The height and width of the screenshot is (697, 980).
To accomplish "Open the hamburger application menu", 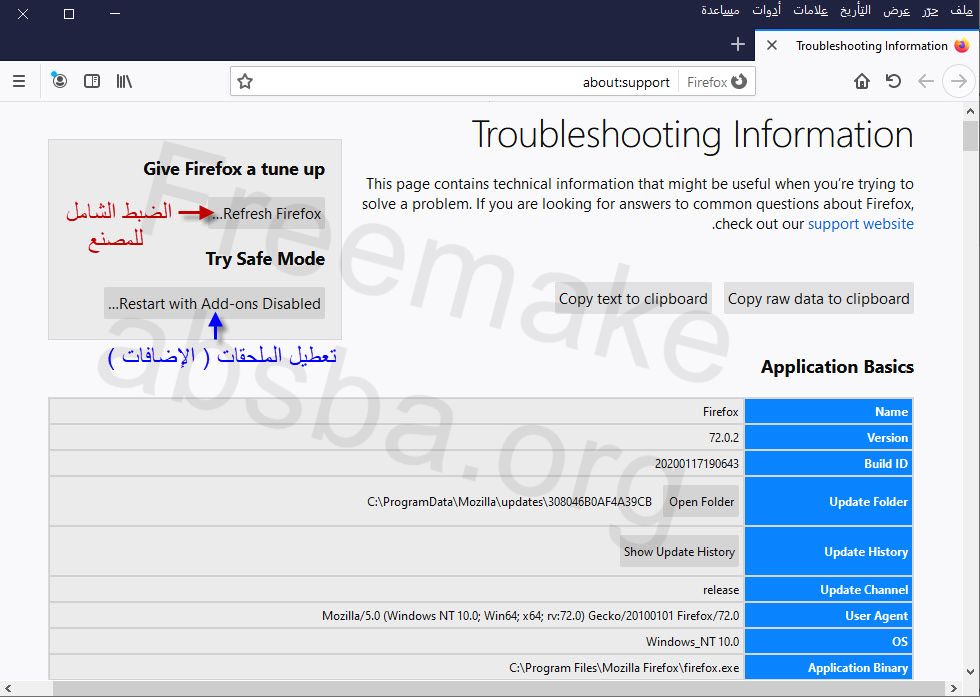I will 19,81.
